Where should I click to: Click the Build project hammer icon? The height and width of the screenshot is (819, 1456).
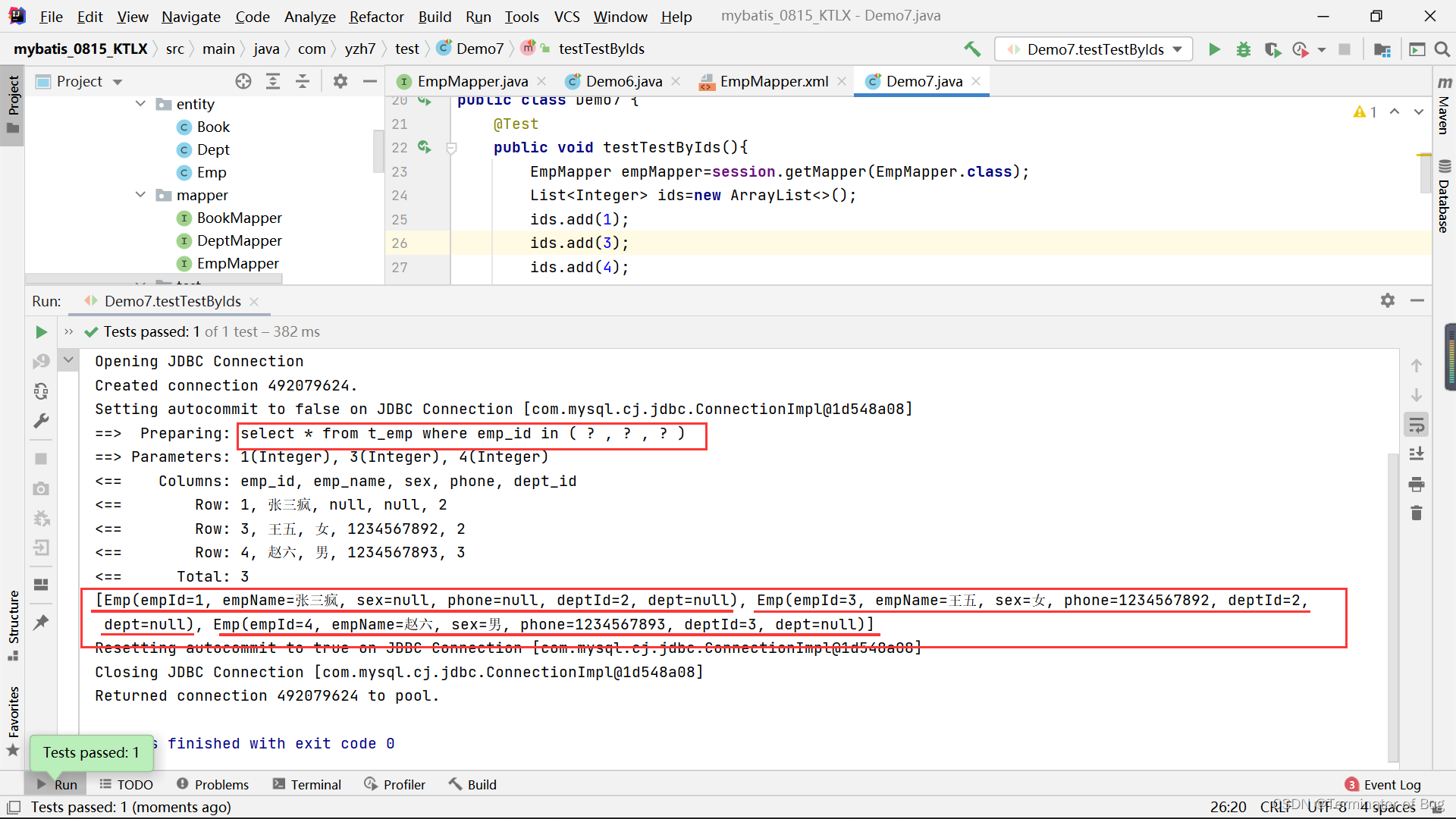(x=972, y=49)
